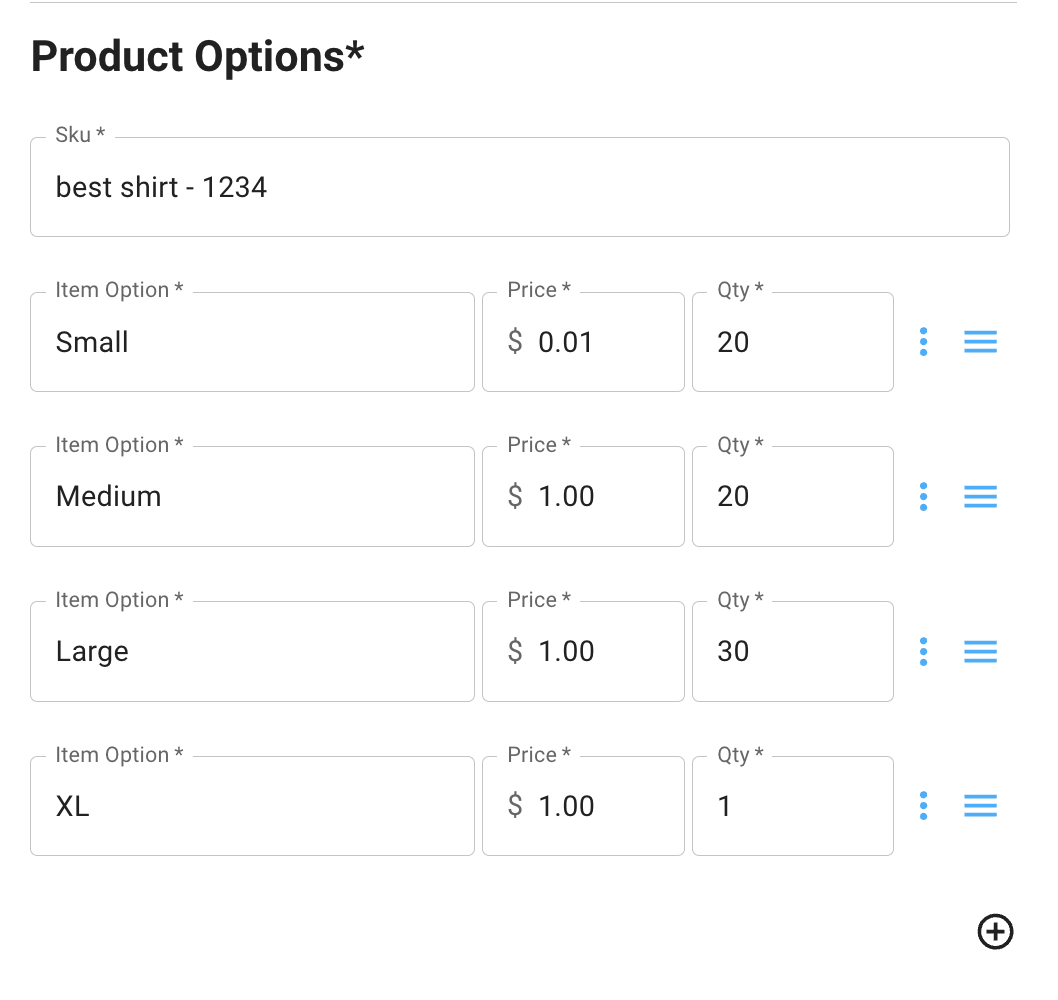
Task: Select the Qty field for XL option
Action: [x=792, y=806]
